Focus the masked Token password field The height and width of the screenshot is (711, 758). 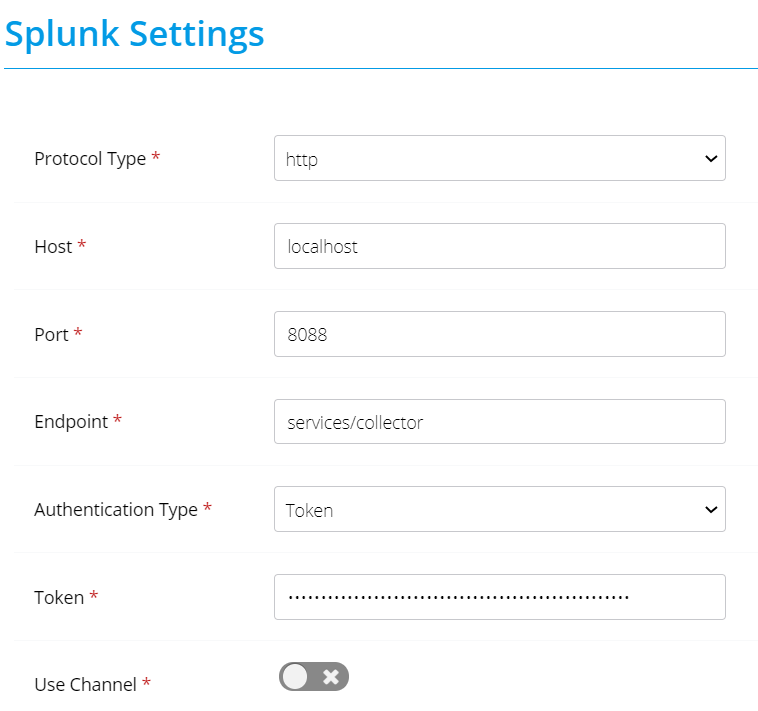coord(499,597)
